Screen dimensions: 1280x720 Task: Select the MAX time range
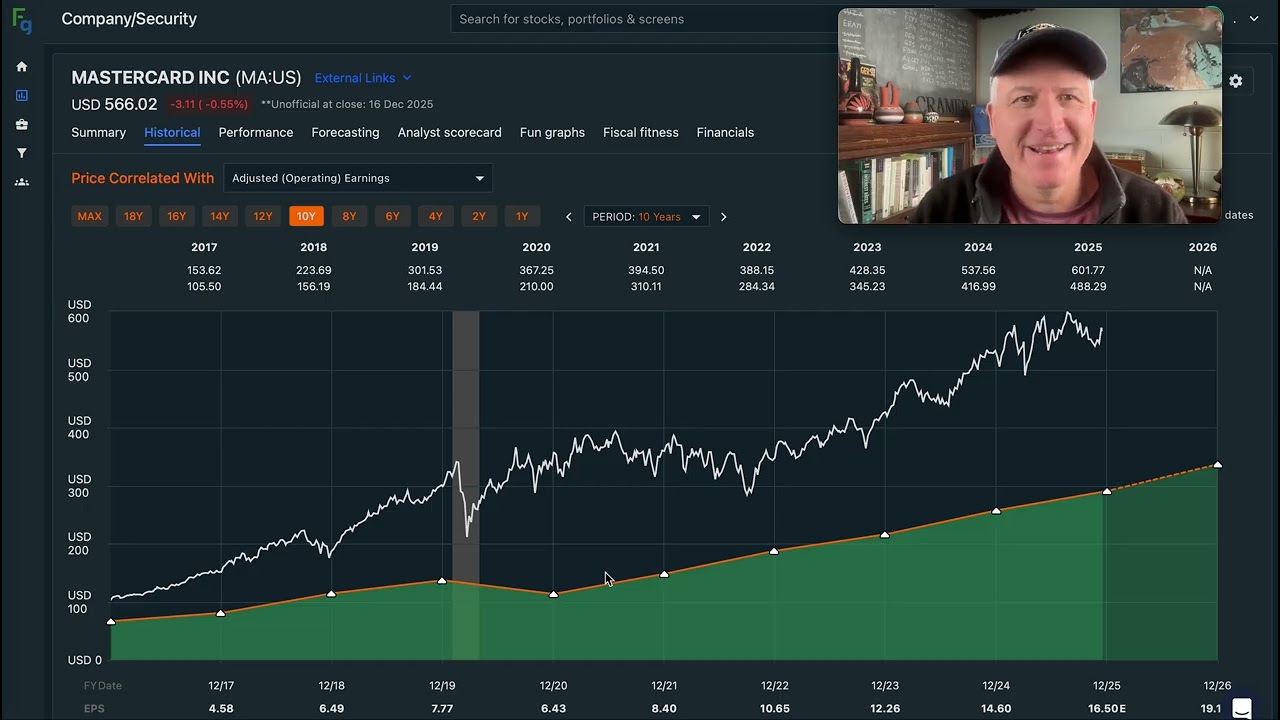tap(89, 217)
